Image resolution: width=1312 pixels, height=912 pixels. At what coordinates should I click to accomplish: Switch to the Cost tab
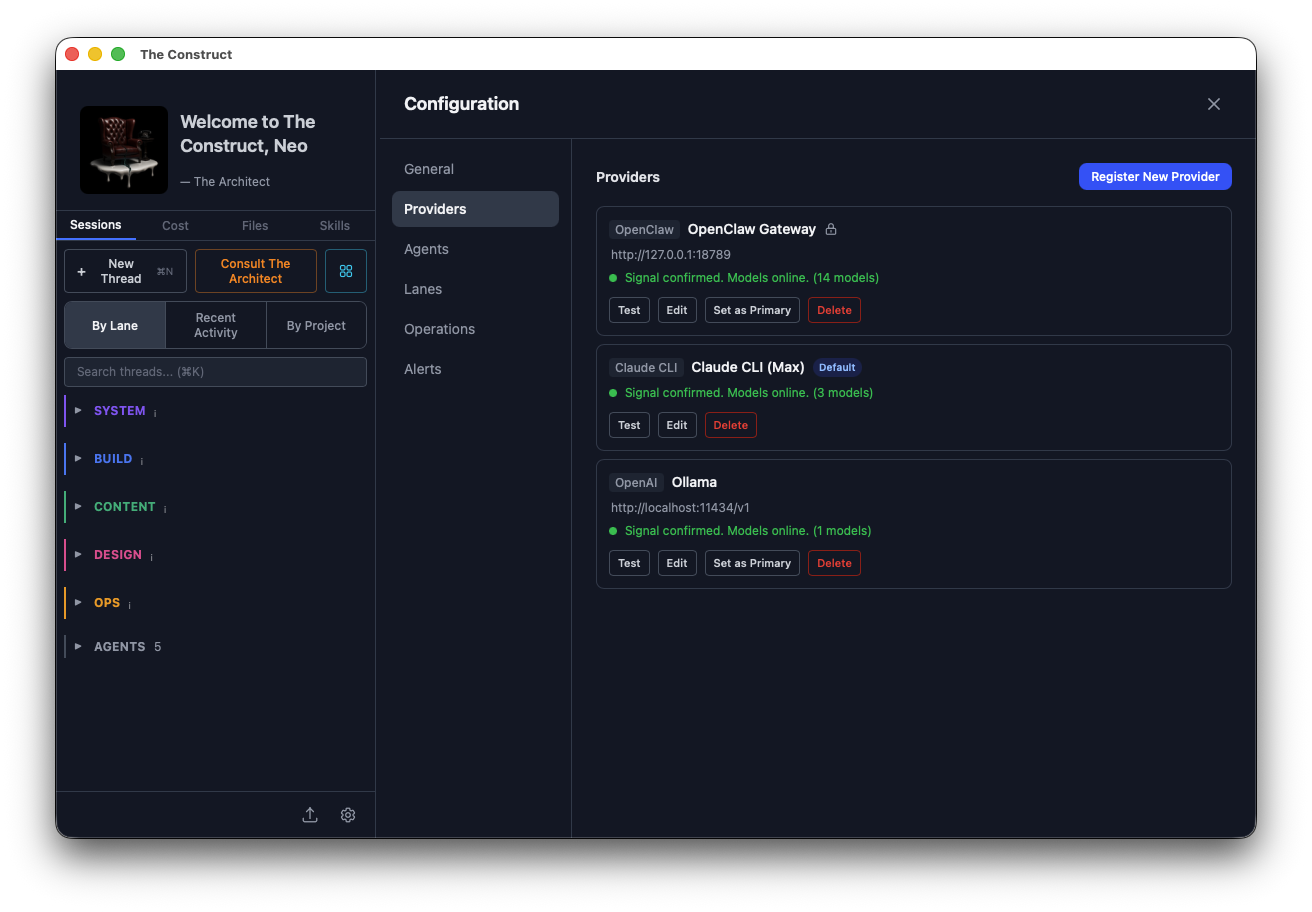click(175, 226)
